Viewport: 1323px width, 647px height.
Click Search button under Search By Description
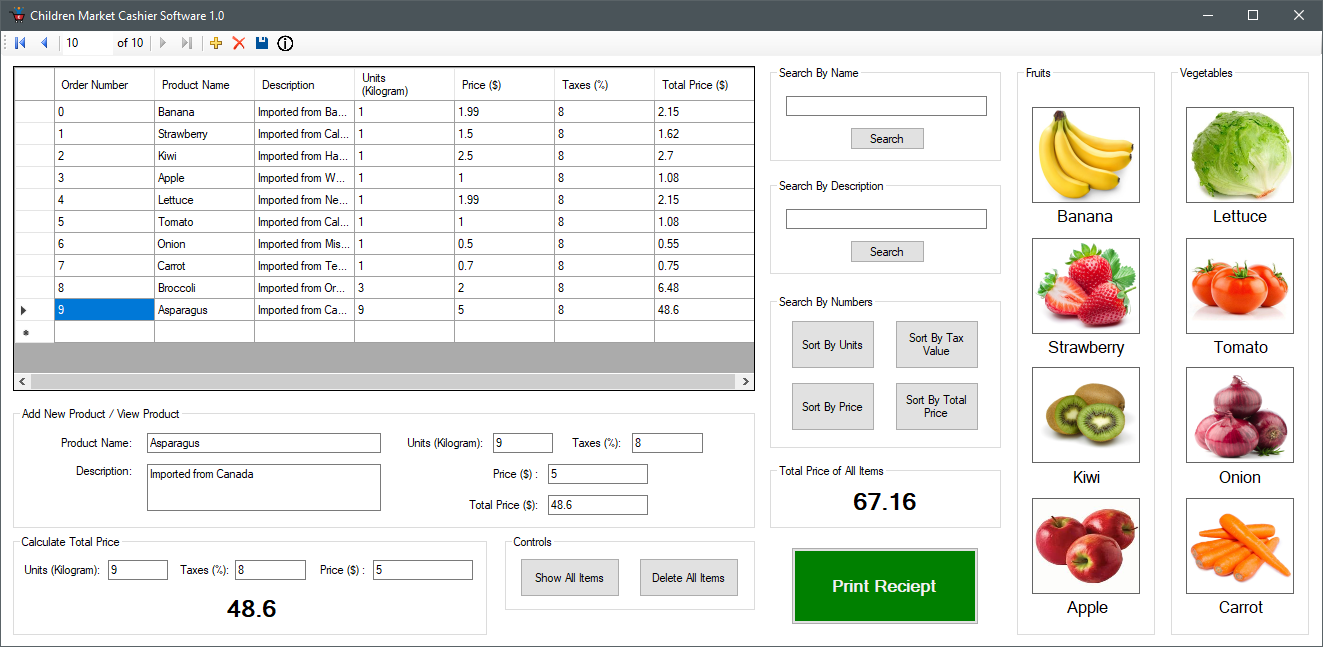pos(887,252)
